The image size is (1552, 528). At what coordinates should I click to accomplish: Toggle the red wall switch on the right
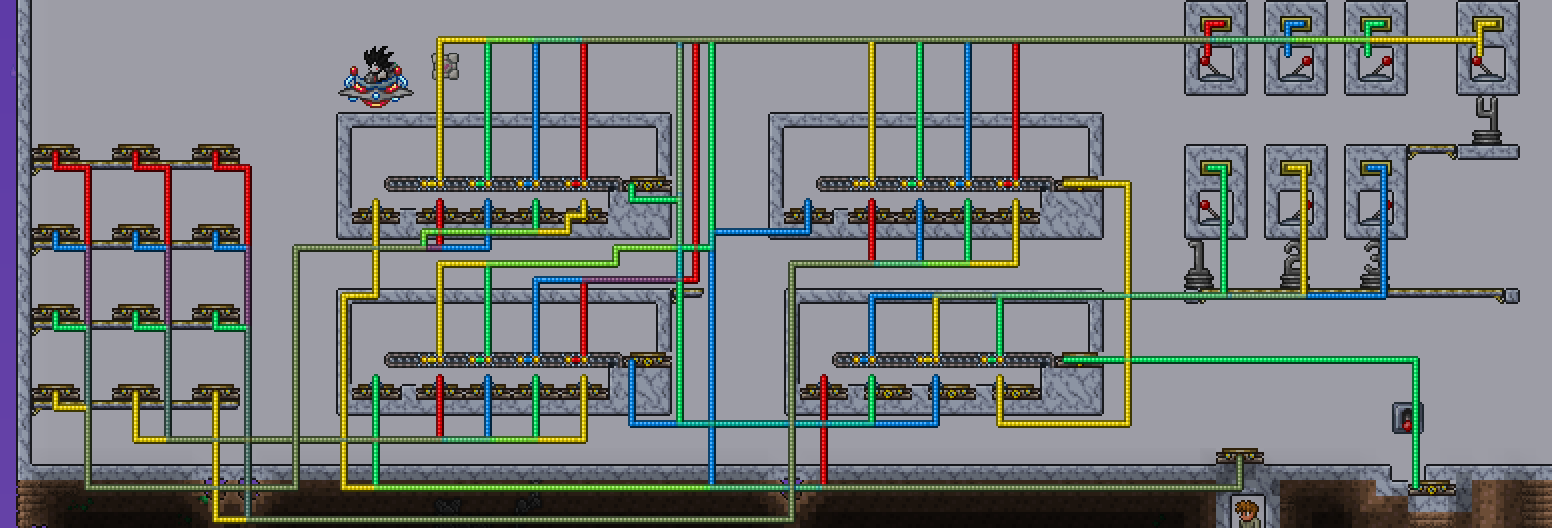click(x=1407, y=417)
